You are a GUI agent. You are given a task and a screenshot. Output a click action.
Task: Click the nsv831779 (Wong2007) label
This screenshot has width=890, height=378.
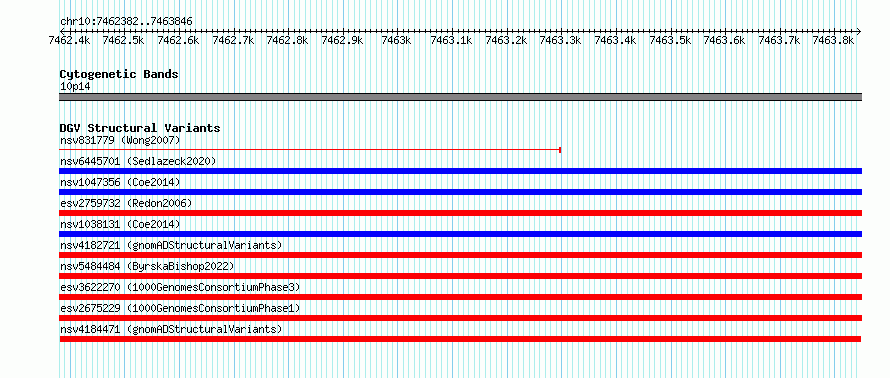(x=120, y=140)
